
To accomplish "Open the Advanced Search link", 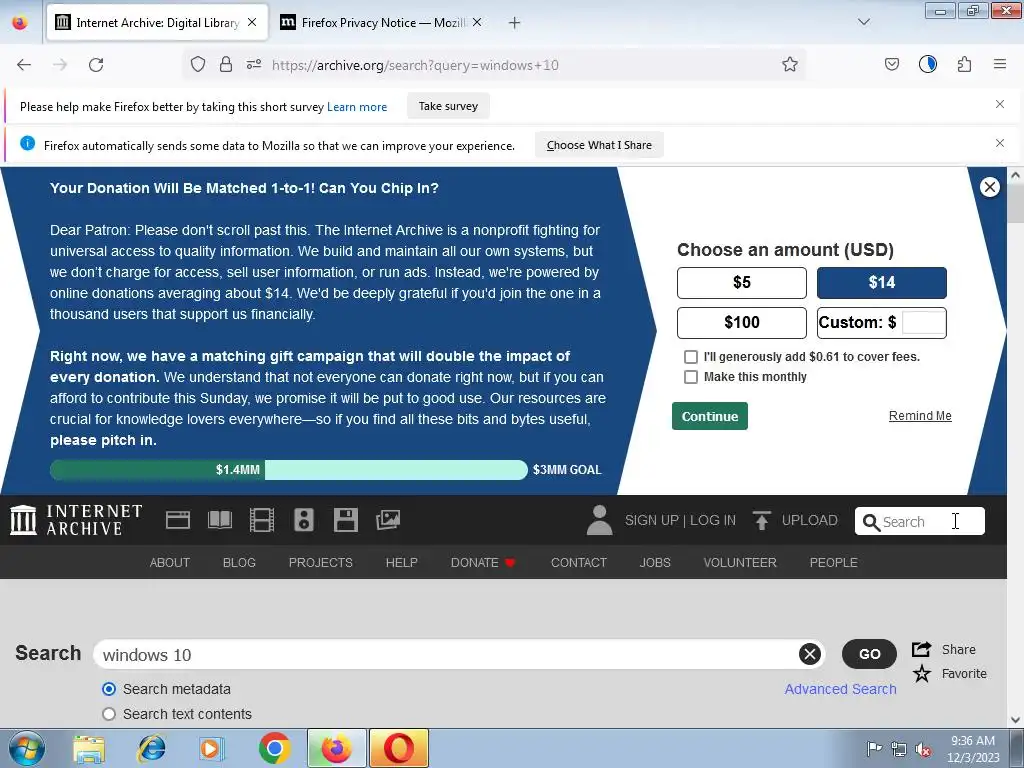I will click(x=840, y=689).
